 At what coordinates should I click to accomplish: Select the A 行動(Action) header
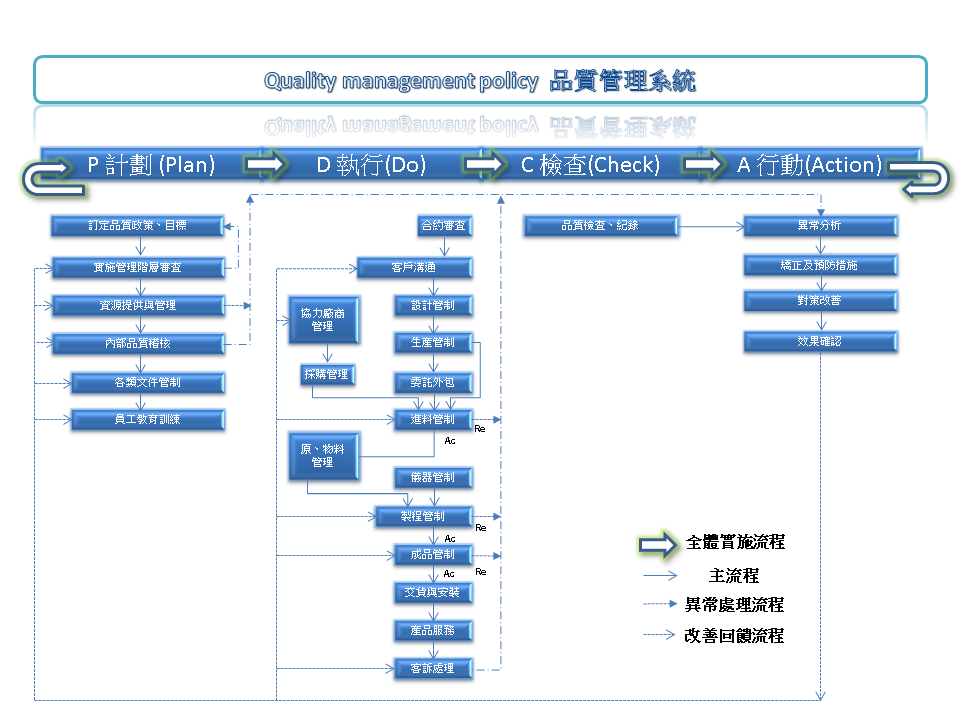[809, 164]
